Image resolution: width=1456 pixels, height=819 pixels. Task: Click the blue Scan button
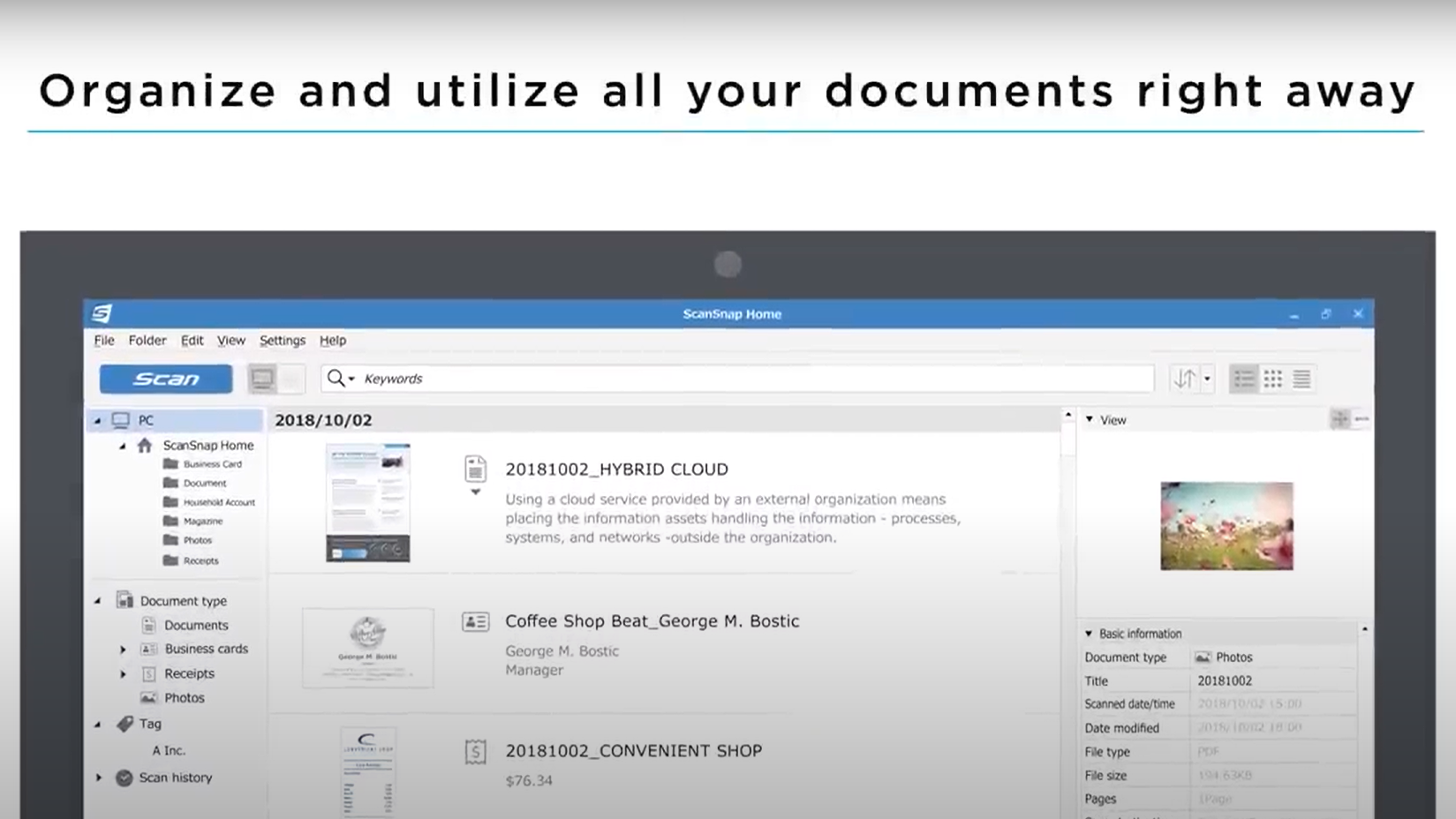[166, 379]
